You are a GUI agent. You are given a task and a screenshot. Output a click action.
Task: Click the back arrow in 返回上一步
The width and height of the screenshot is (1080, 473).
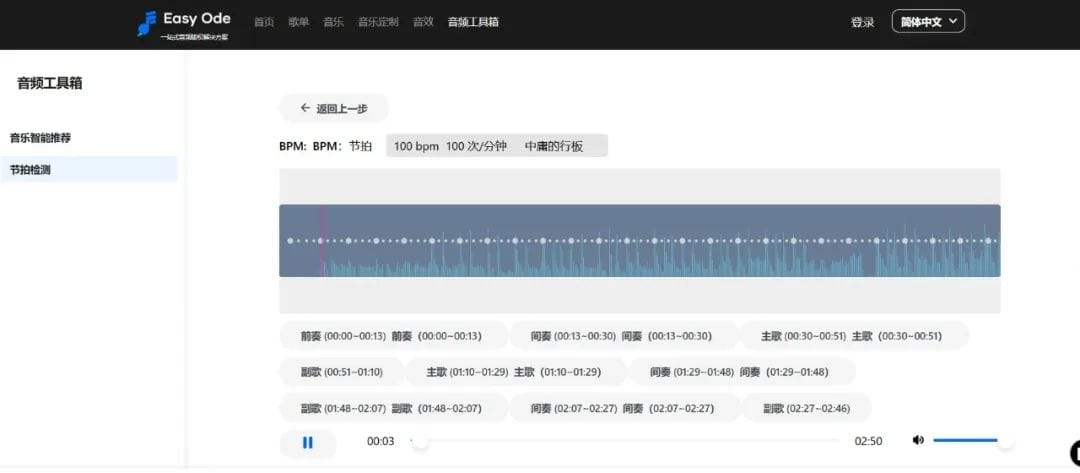[x=305, y=109]
